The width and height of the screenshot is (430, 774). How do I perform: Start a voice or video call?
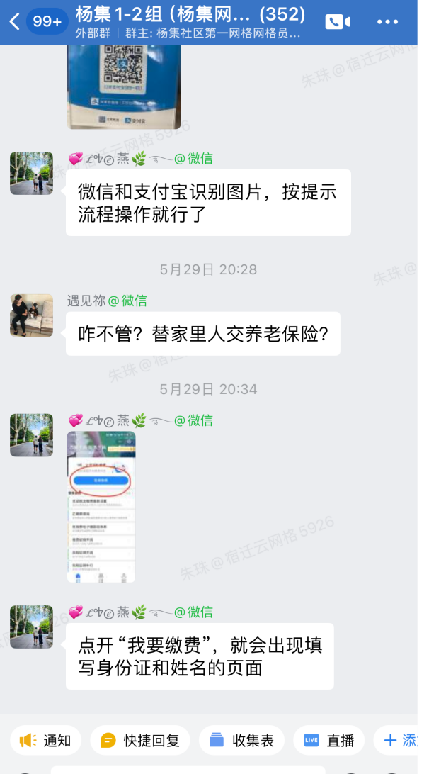pos(338,22)
